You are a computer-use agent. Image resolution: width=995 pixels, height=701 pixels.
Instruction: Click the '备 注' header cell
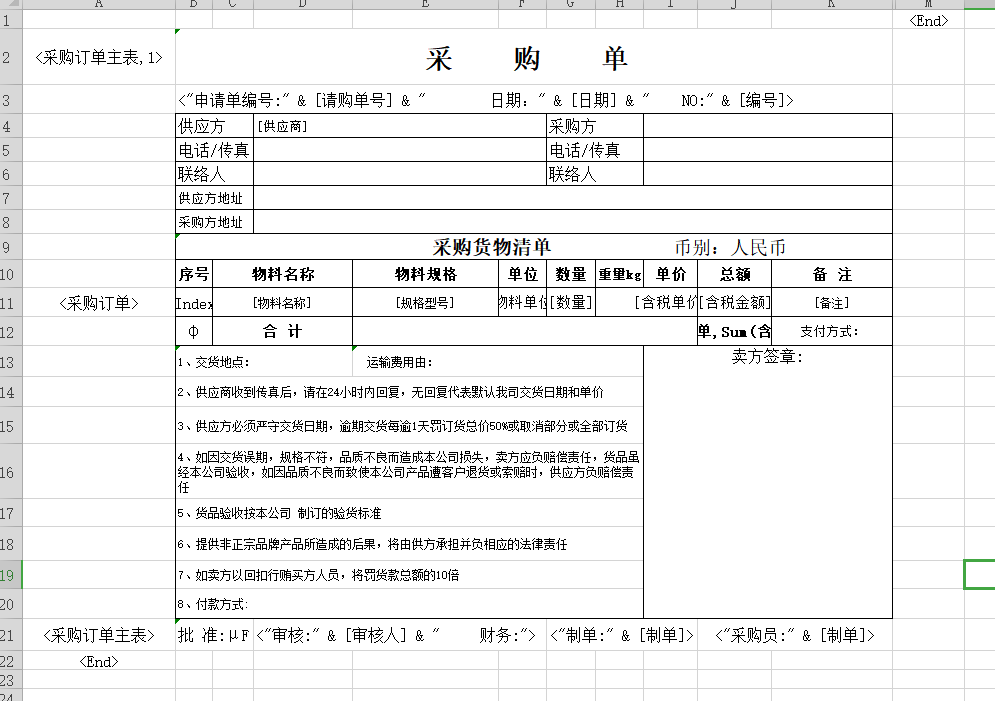click(x=832, y=274)
